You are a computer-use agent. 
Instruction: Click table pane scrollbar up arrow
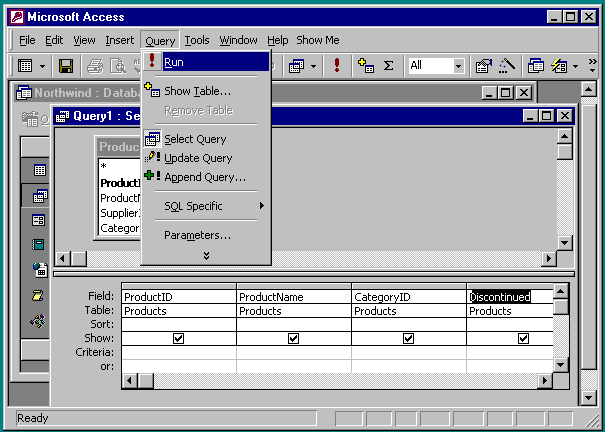pyautogui.click(x=564, y=136)
